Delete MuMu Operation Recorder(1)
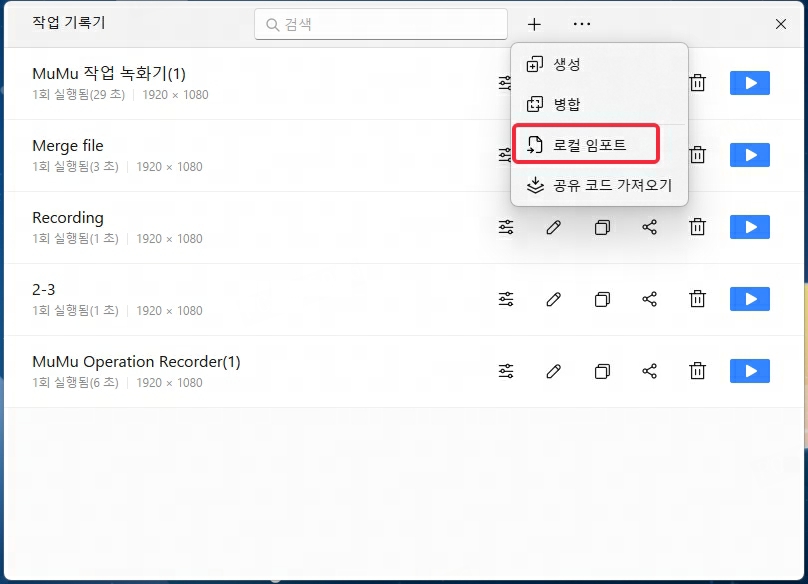The image size is (808, 584). [697, 371]
